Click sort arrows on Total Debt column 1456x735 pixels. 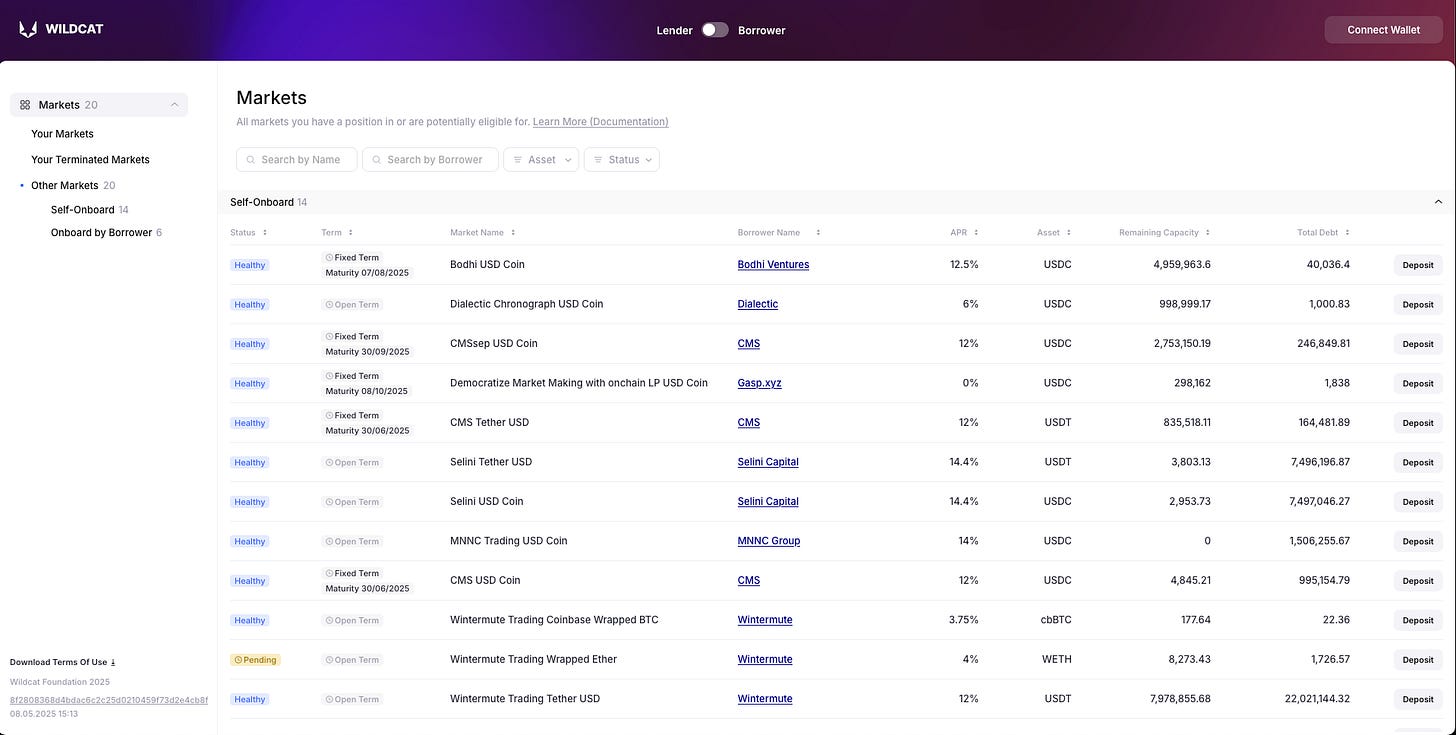pos(1347,233)
